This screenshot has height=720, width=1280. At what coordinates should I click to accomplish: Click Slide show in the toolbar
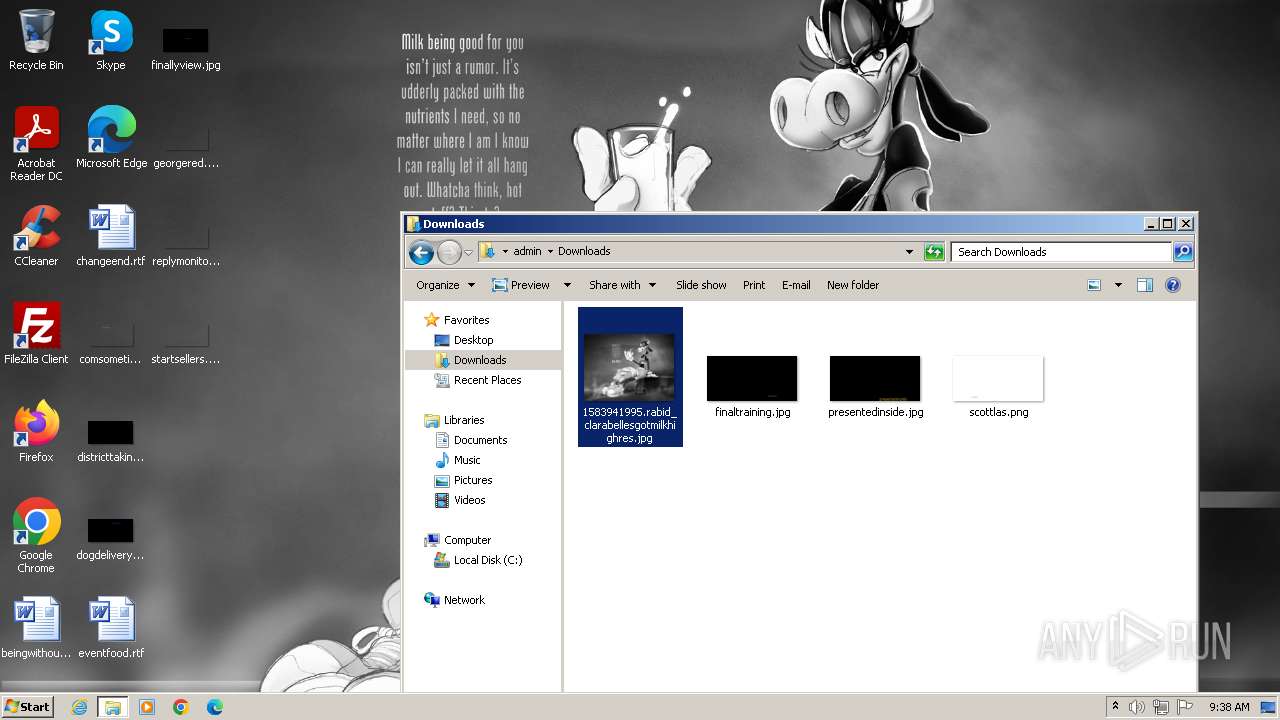tap(701, 285)
